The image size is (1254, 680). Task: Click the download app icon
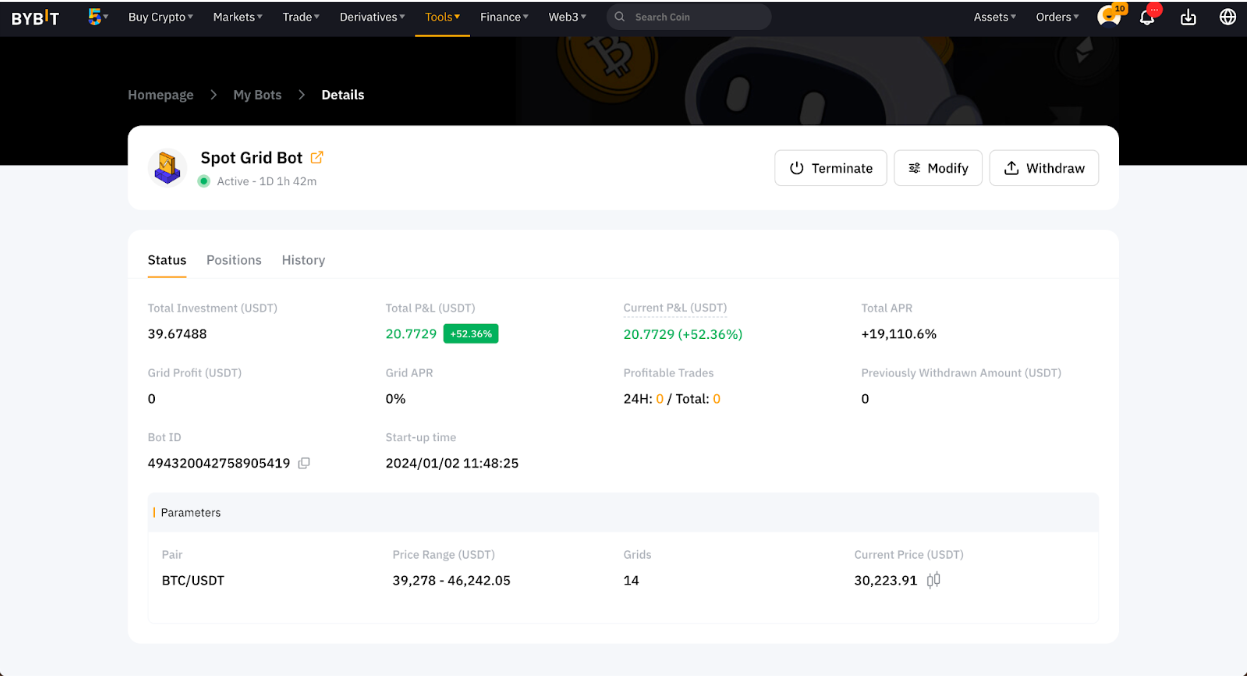[x=1188, y=17]
